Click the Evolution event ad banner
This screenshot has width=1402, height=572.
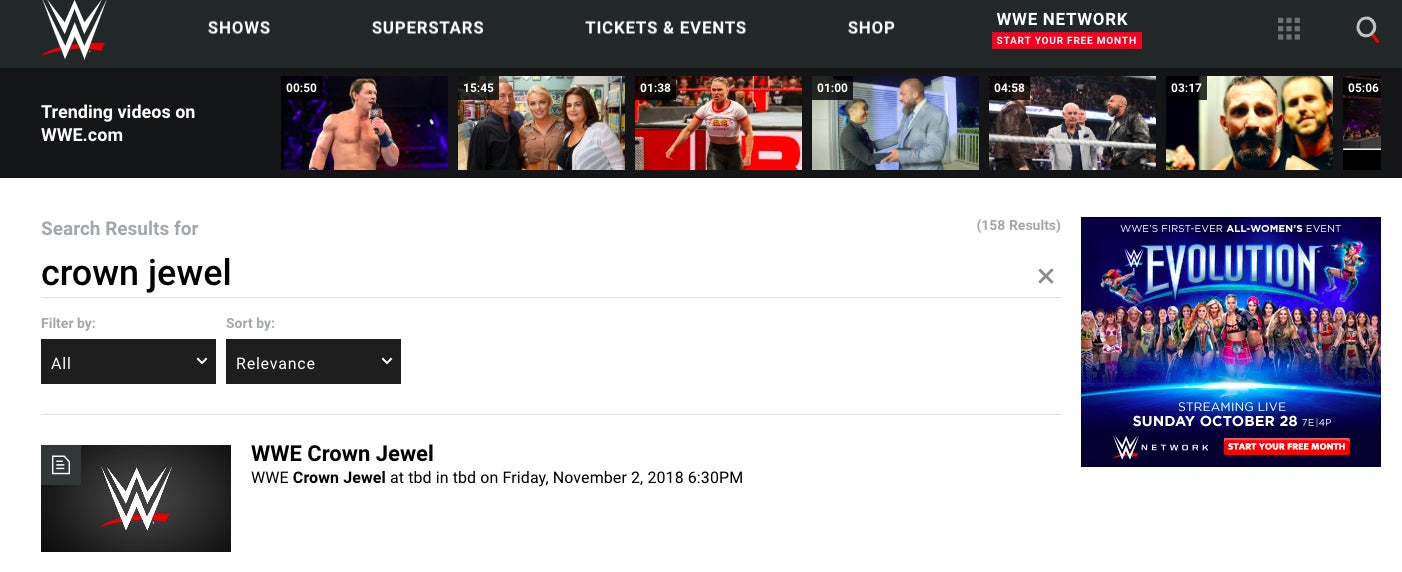click(1231, 342)
